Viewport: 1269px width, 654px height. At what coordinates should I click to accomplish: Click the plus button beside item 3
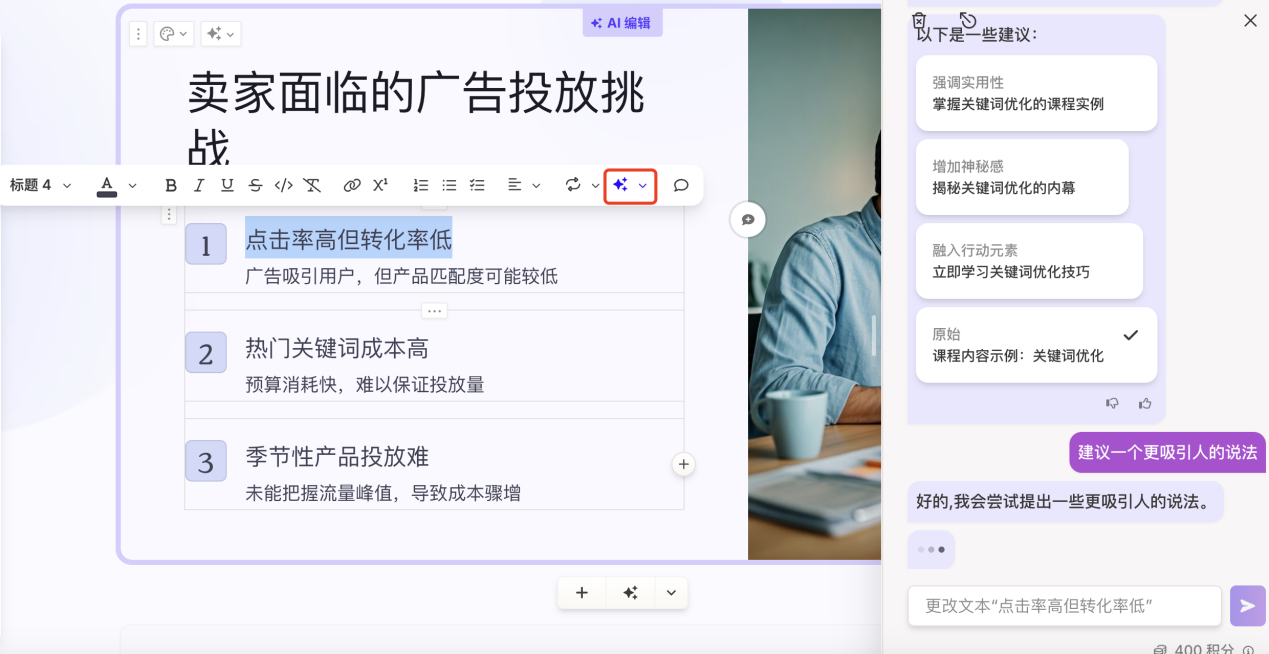pyautogui.click(x=683, y=464)
